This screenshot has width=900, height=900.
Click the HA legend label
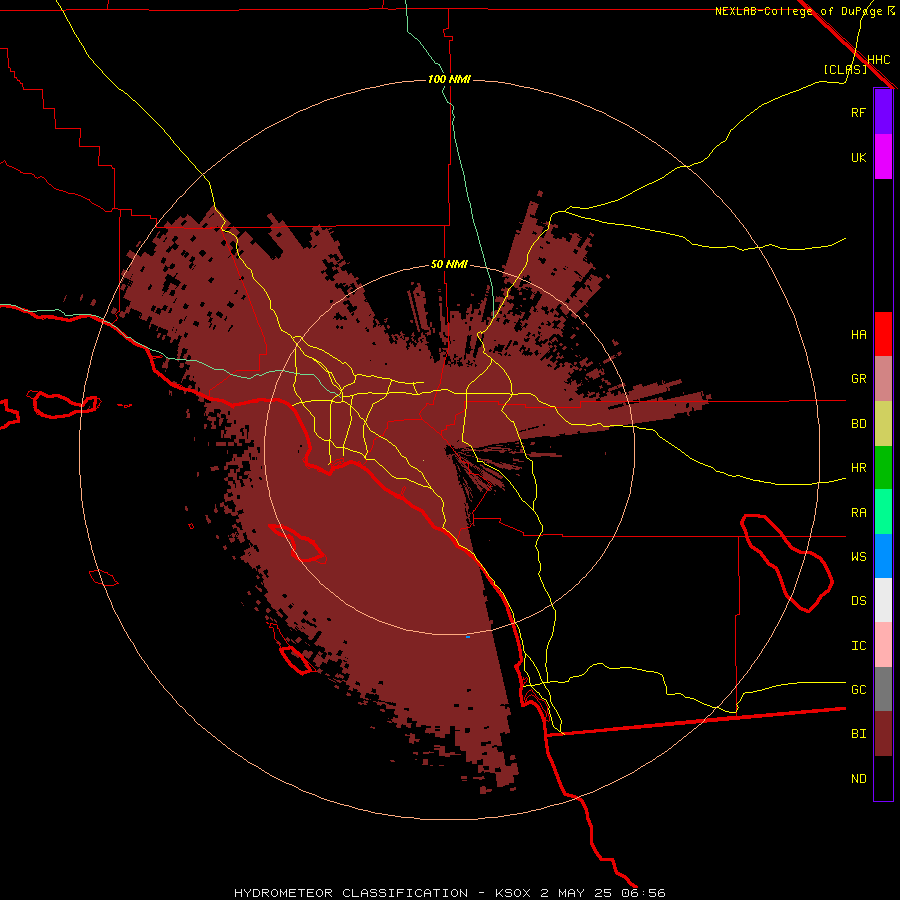(x=858, y=335)
